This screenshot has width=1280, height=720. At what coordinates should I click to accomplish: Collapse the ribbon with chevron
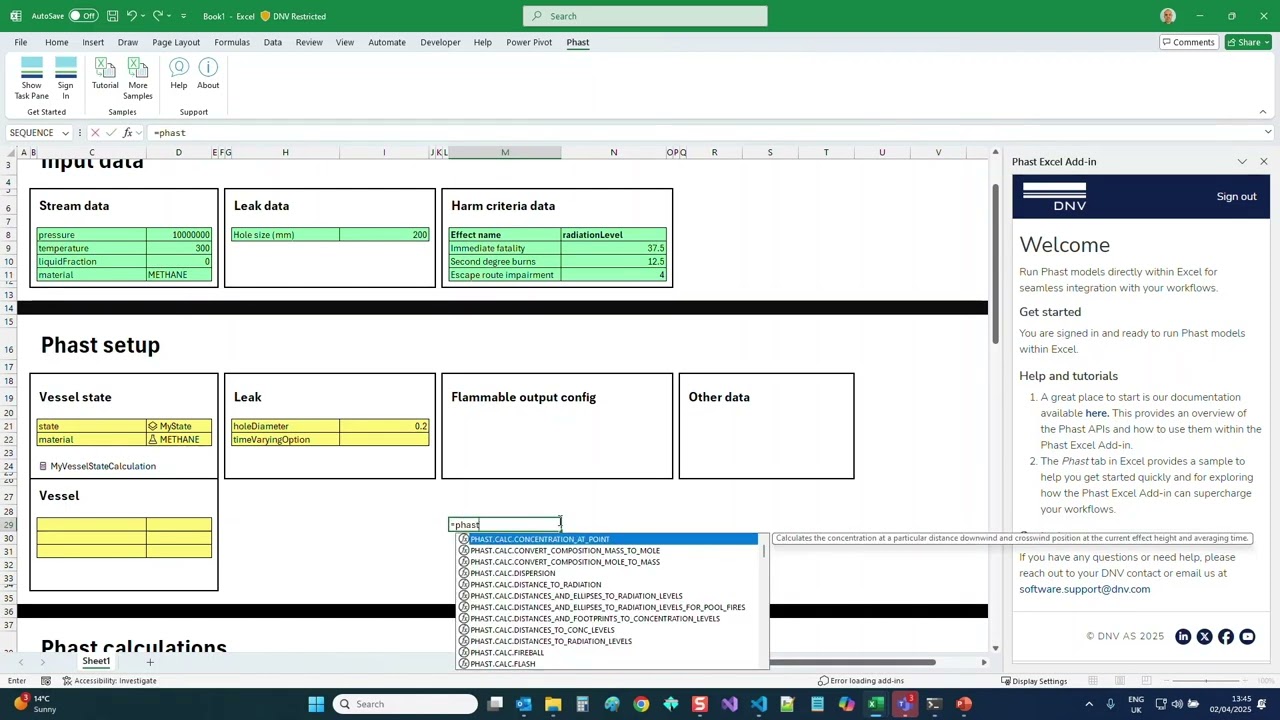[1263, 112]
